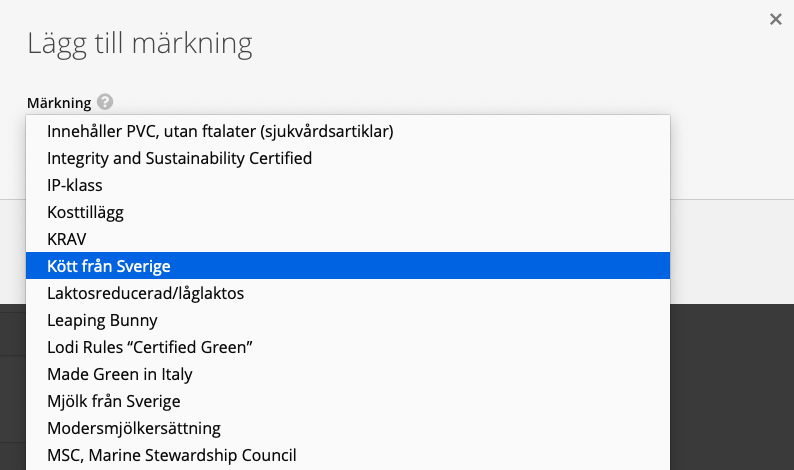Select MSC, Marine Stewardship Council
This screenshot has height=470, width=794.
pyautogui.click(x=348, y=455)
